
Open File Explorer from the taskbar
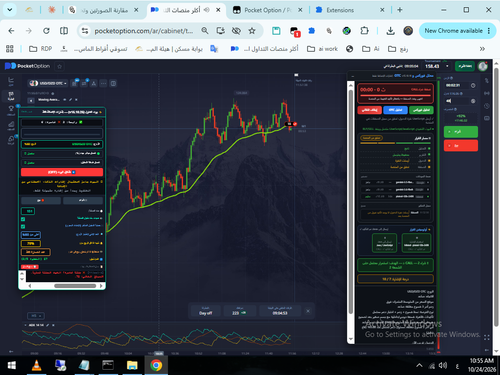point(132,366)
